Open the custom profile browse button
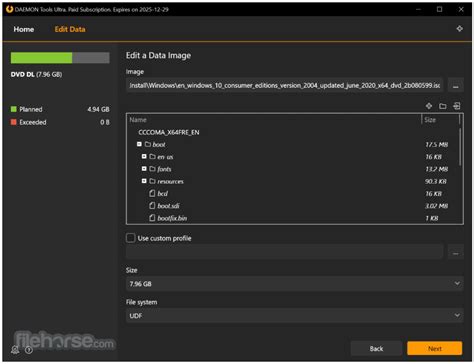The height and width of the screenshot is (364, 474). tap(456, 252)
